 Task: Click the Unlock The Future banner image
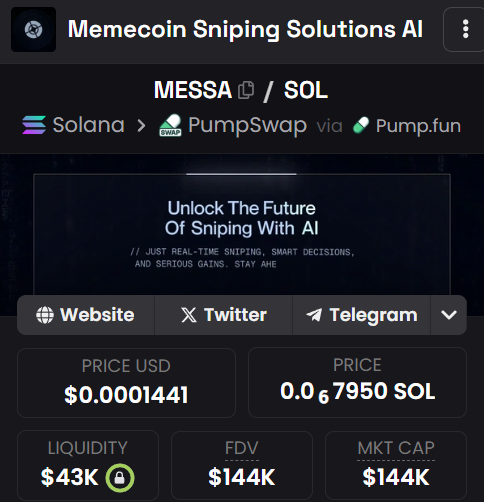pos(242,233)
